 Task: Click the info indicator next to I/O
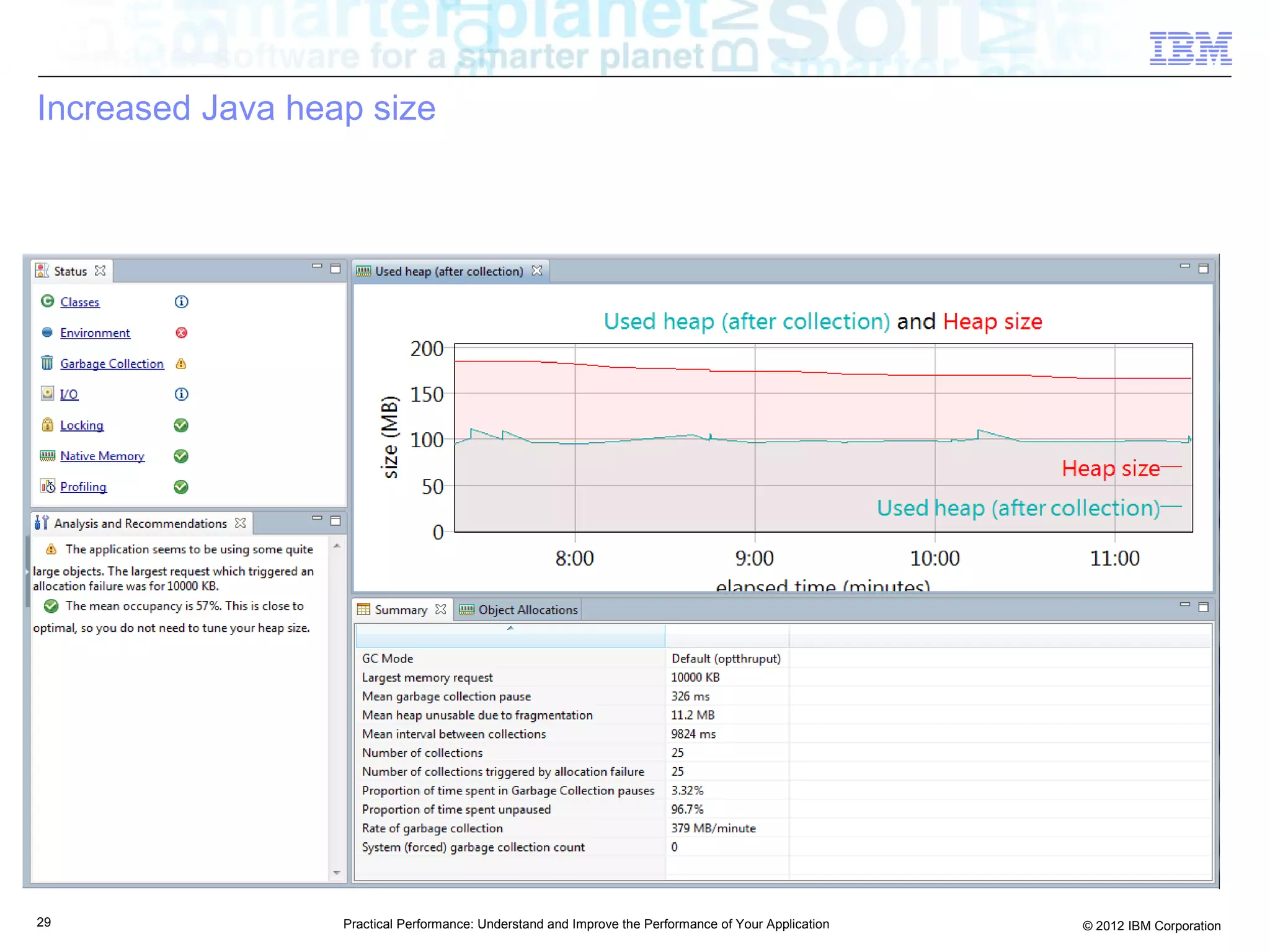click(181, 394)
